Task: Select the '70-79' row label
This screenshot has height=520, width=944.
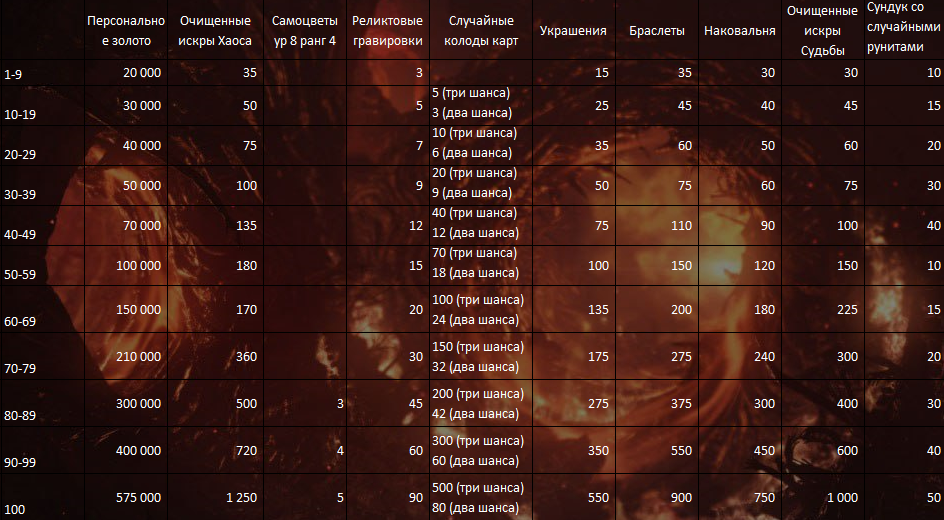Action: pos(19,368)
